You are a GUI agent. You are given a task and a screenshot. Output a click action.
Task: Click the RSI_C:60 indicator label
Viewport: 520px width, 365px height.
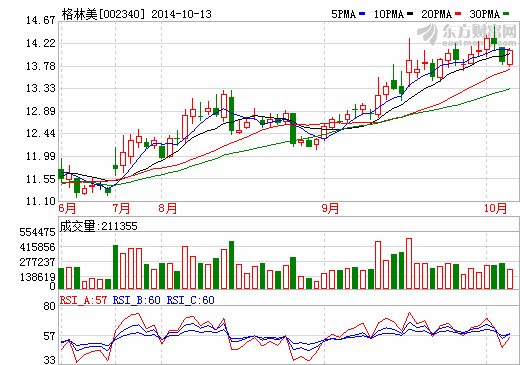coord(190,300)
